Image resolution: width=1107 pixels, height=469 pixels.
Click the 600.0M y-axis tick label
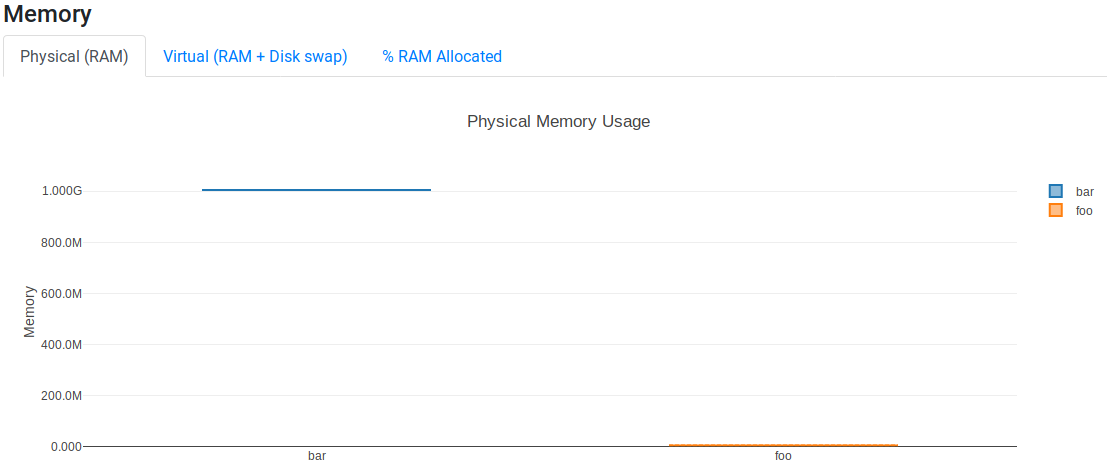[60, 294]
